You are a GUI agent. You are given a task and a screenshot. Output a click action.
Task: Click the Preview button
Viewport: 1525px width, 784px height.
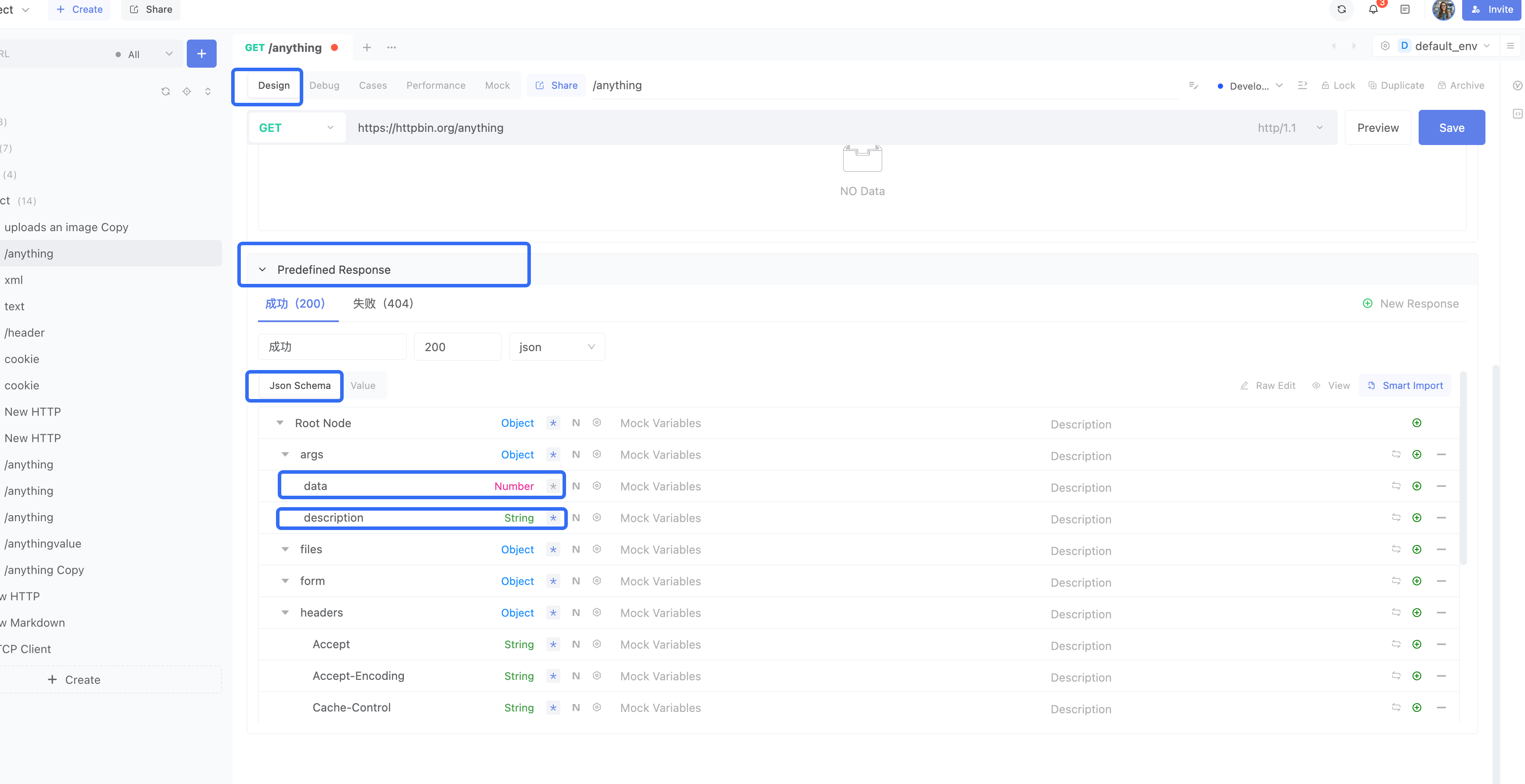[x=1378, y=128]
